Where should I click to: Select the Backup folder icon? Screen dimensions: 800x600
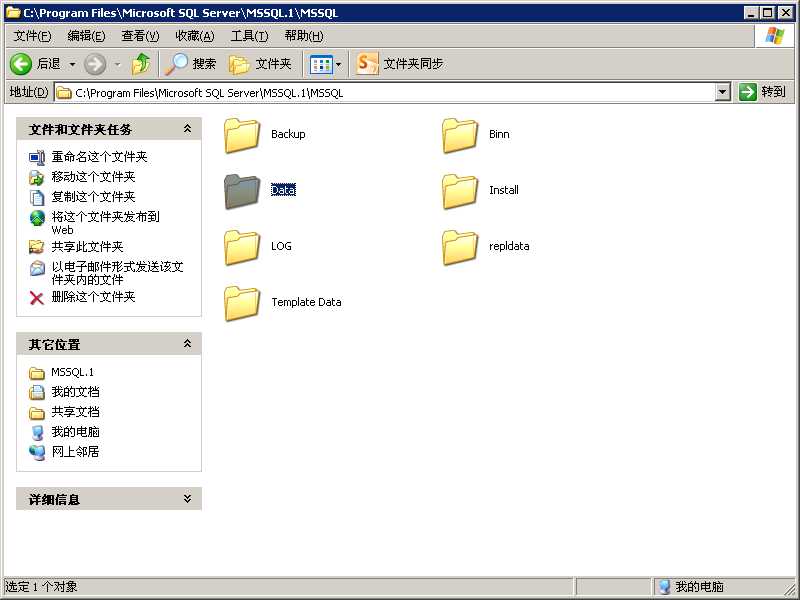(242, 135)
